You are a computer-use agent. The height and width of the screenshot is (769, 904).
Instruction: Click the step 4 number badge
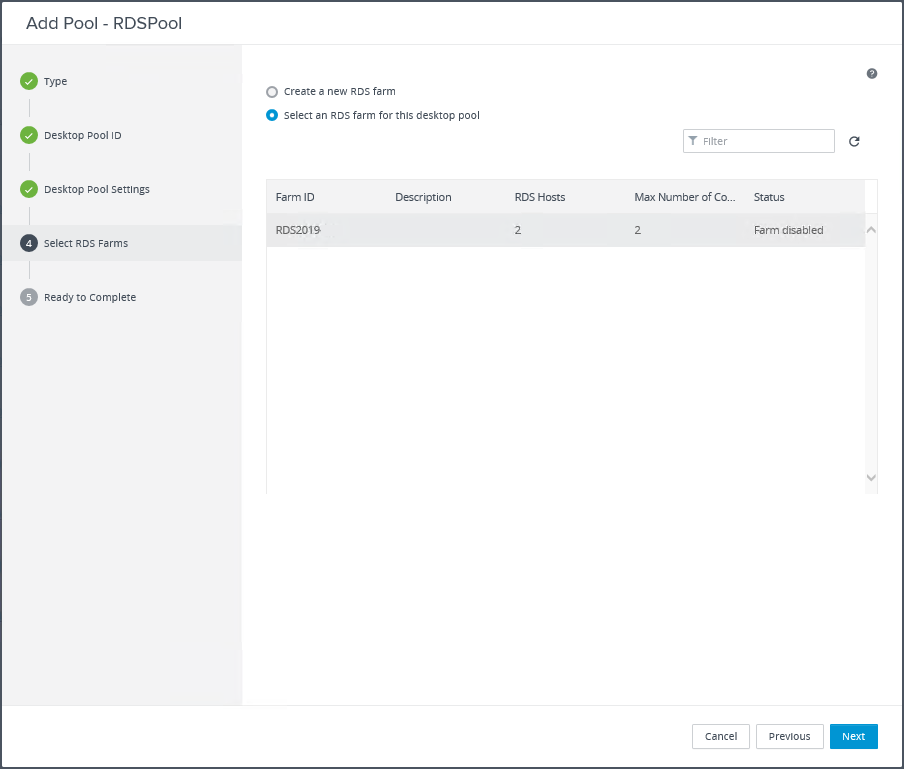[29, 244]
